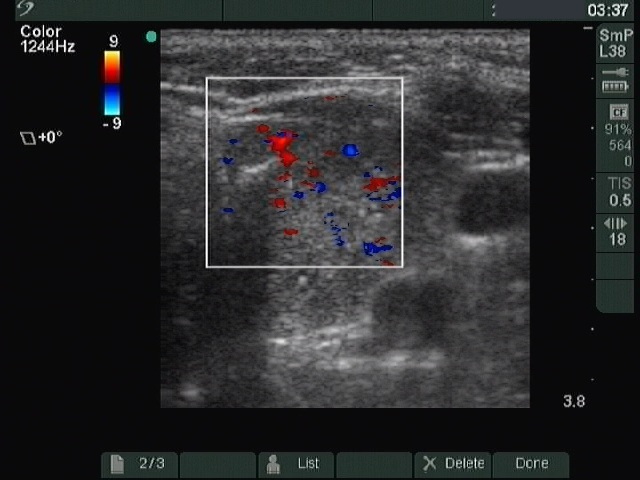Click the AC power plug icon

coord(615,73)
